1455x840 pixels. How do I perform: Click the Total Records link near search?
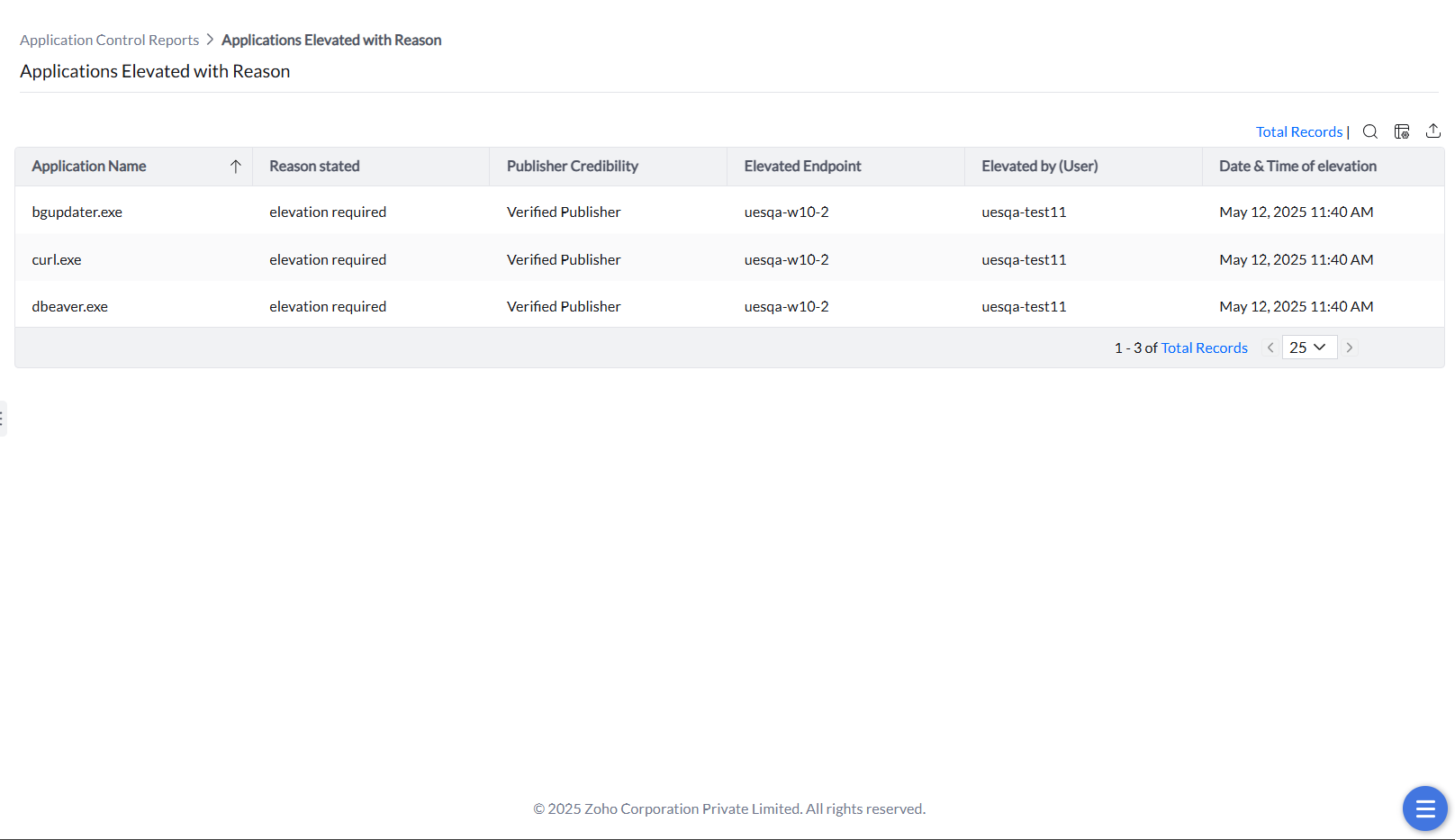tap(1299, 131)
